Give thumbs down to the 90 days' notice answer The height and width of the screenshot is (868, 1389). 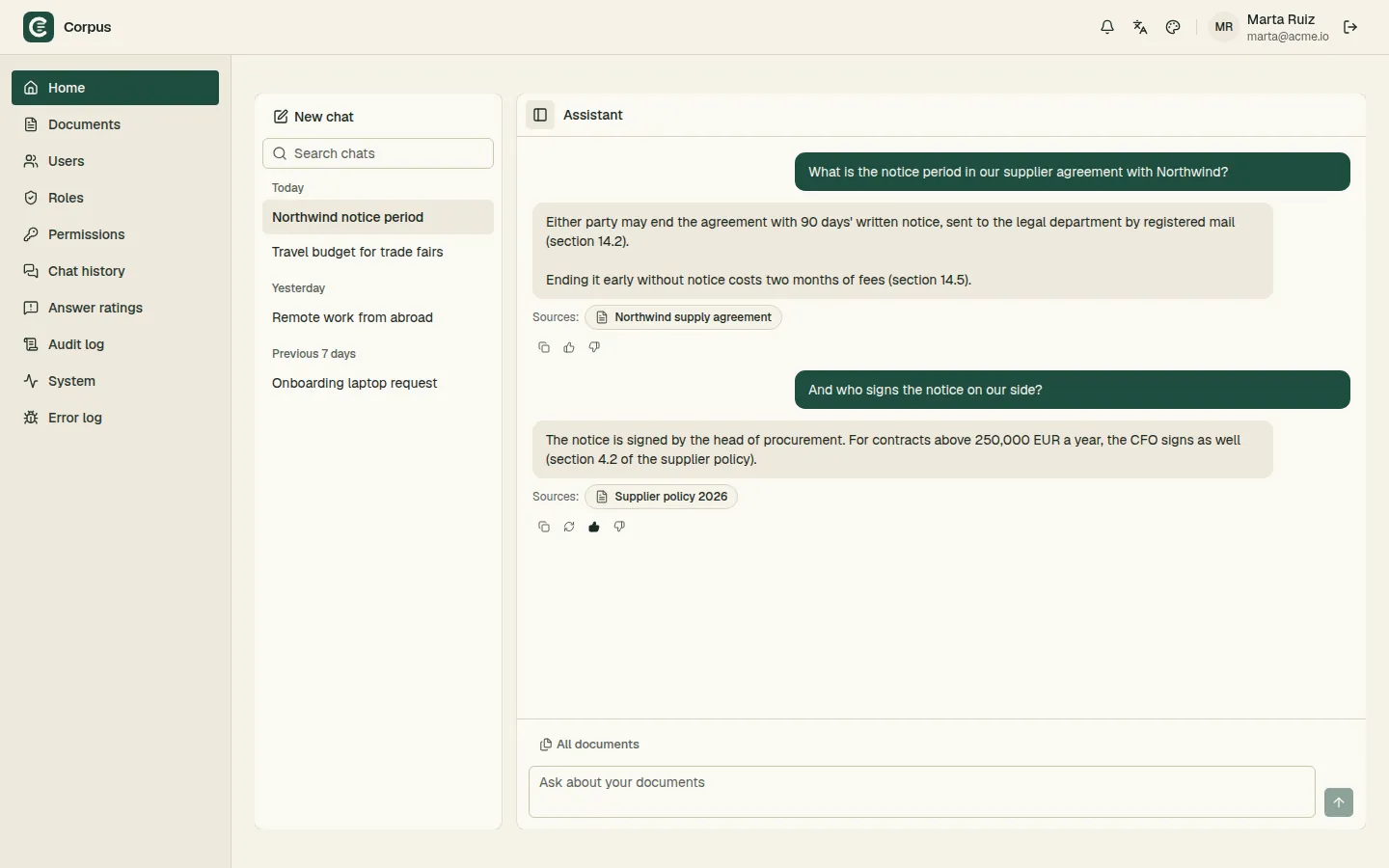[x=594, y=347]
